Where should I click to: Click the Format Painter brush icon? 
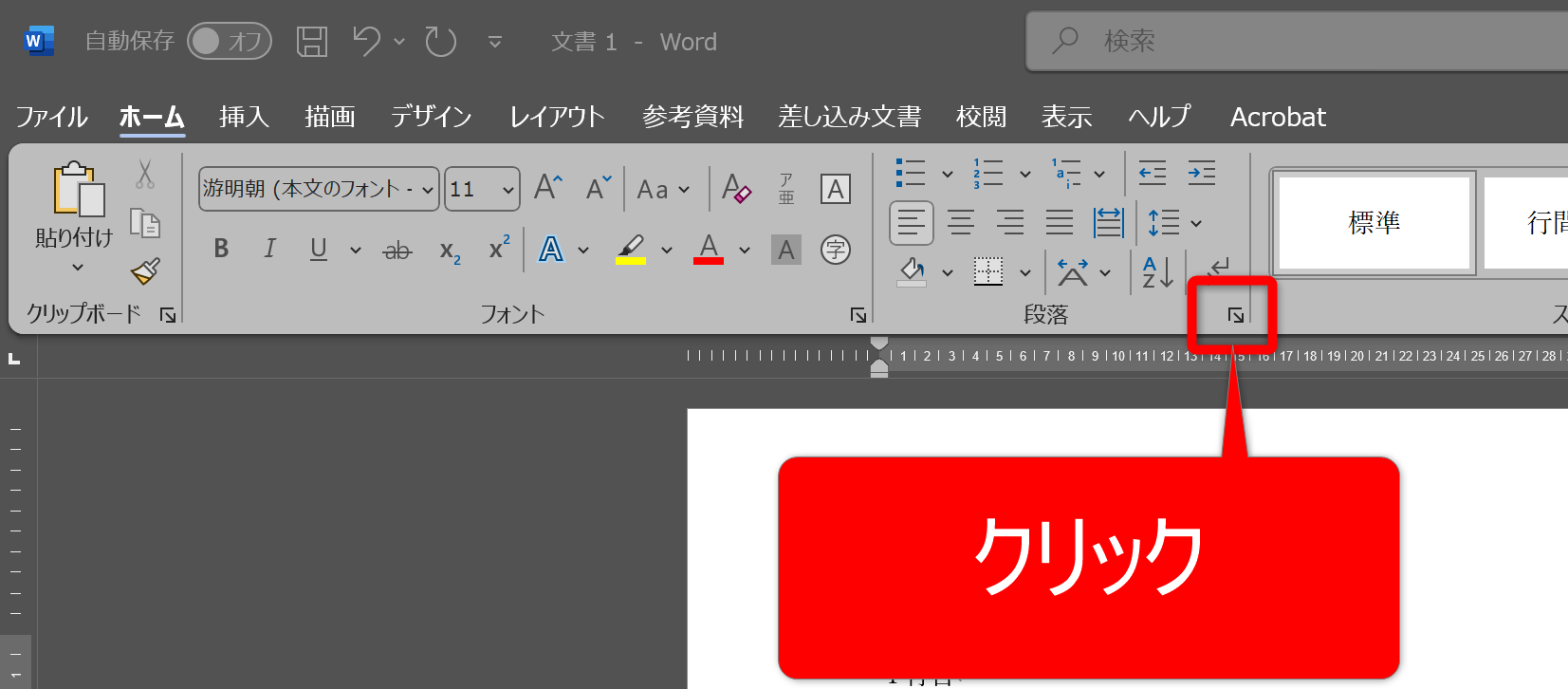tap(145, 271)
